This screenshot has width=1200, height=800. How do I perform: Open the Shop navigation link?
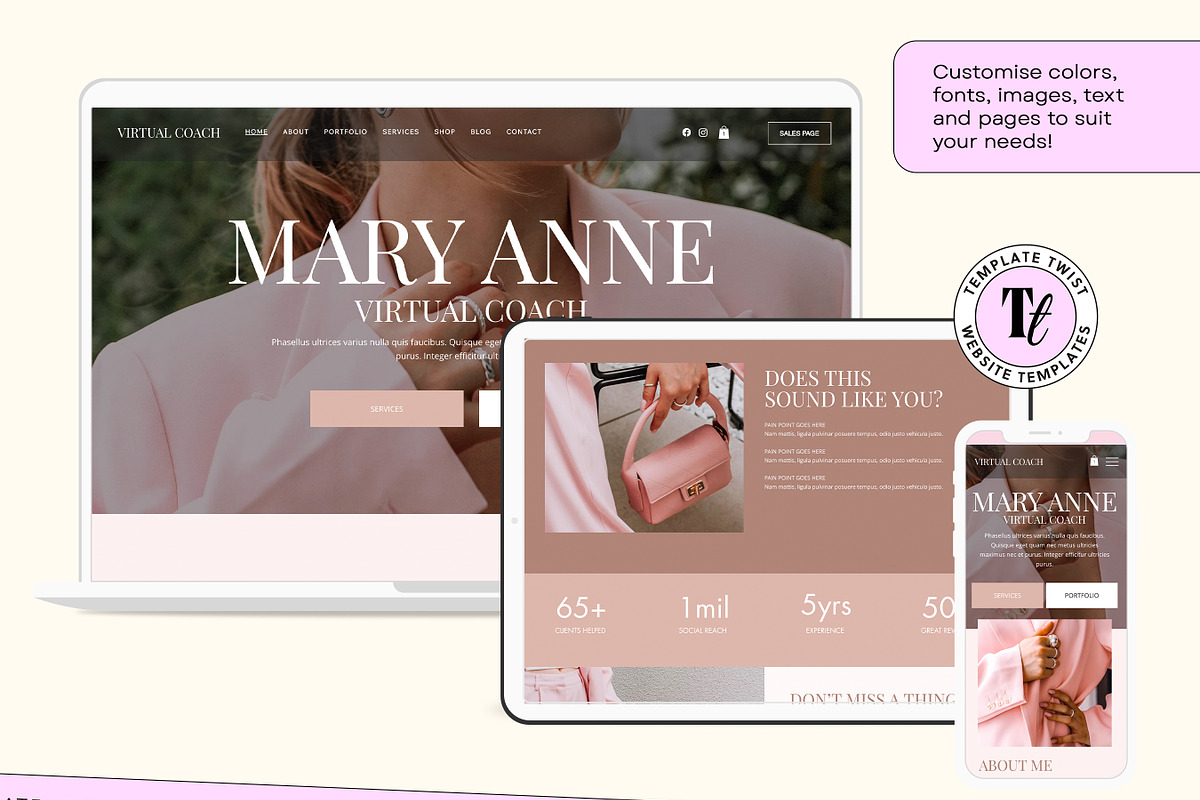444,132
